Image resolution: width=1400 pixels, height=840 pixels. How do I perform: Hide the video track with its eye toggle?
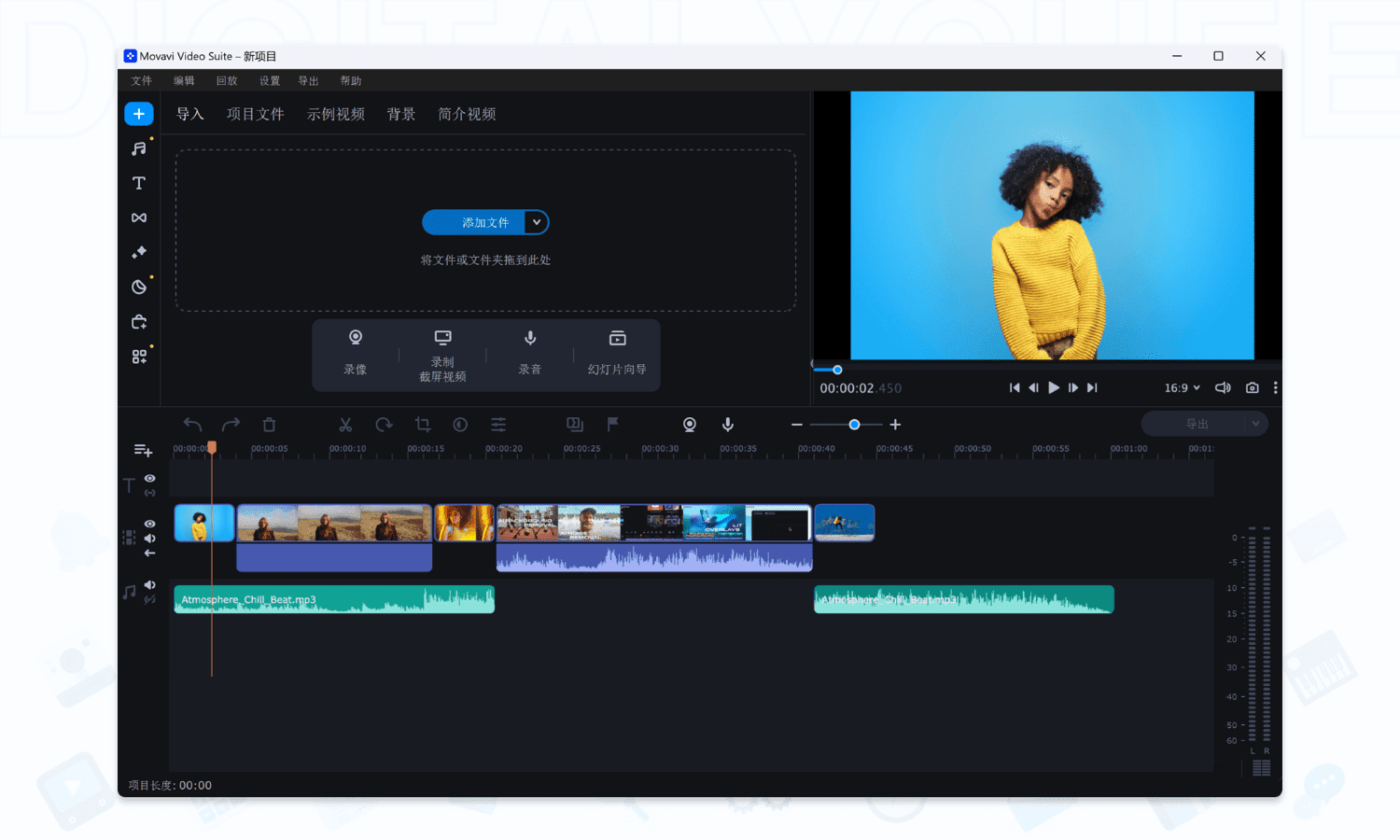tap(149, 524)
